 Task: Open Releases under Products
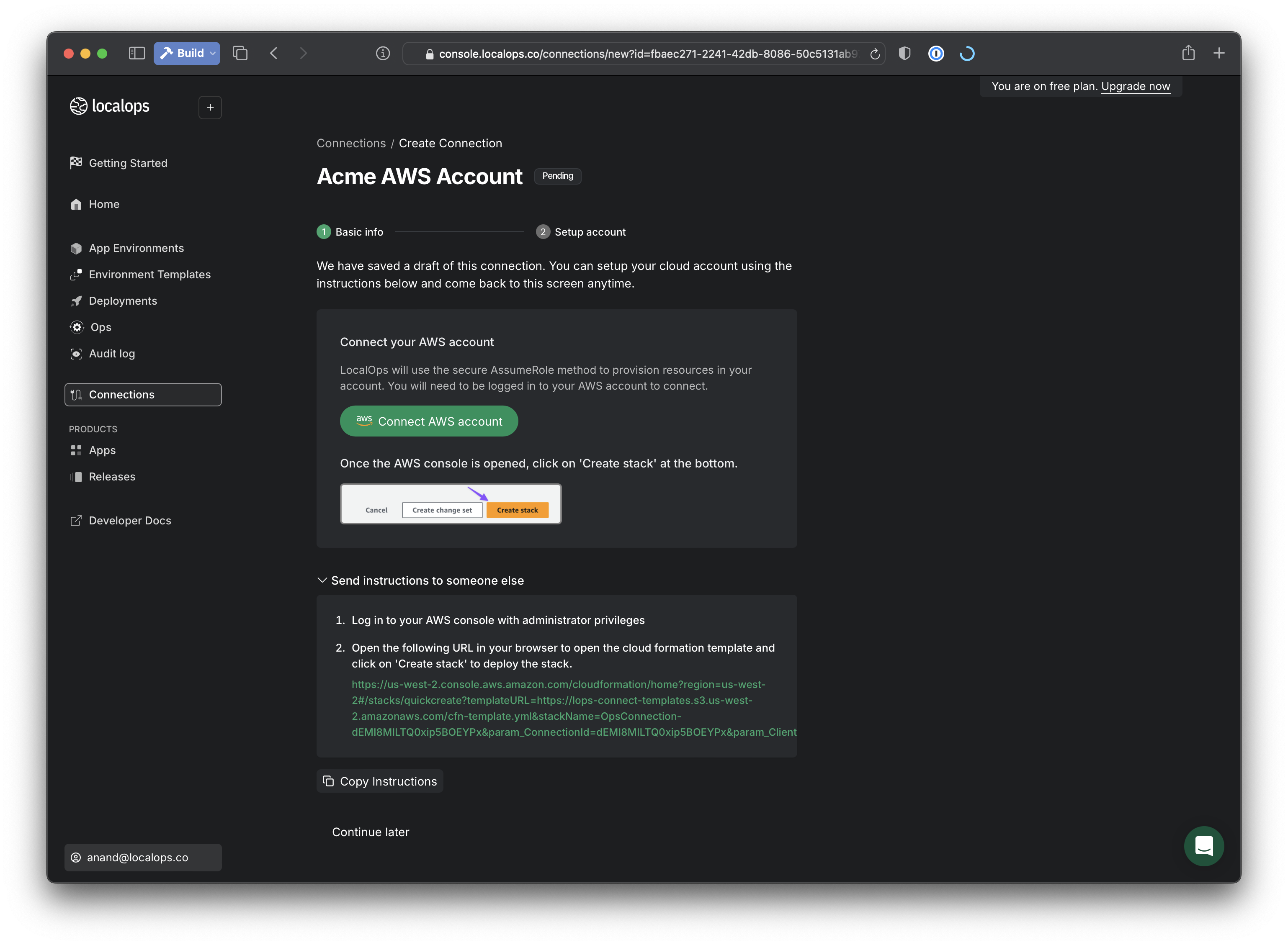112,477
